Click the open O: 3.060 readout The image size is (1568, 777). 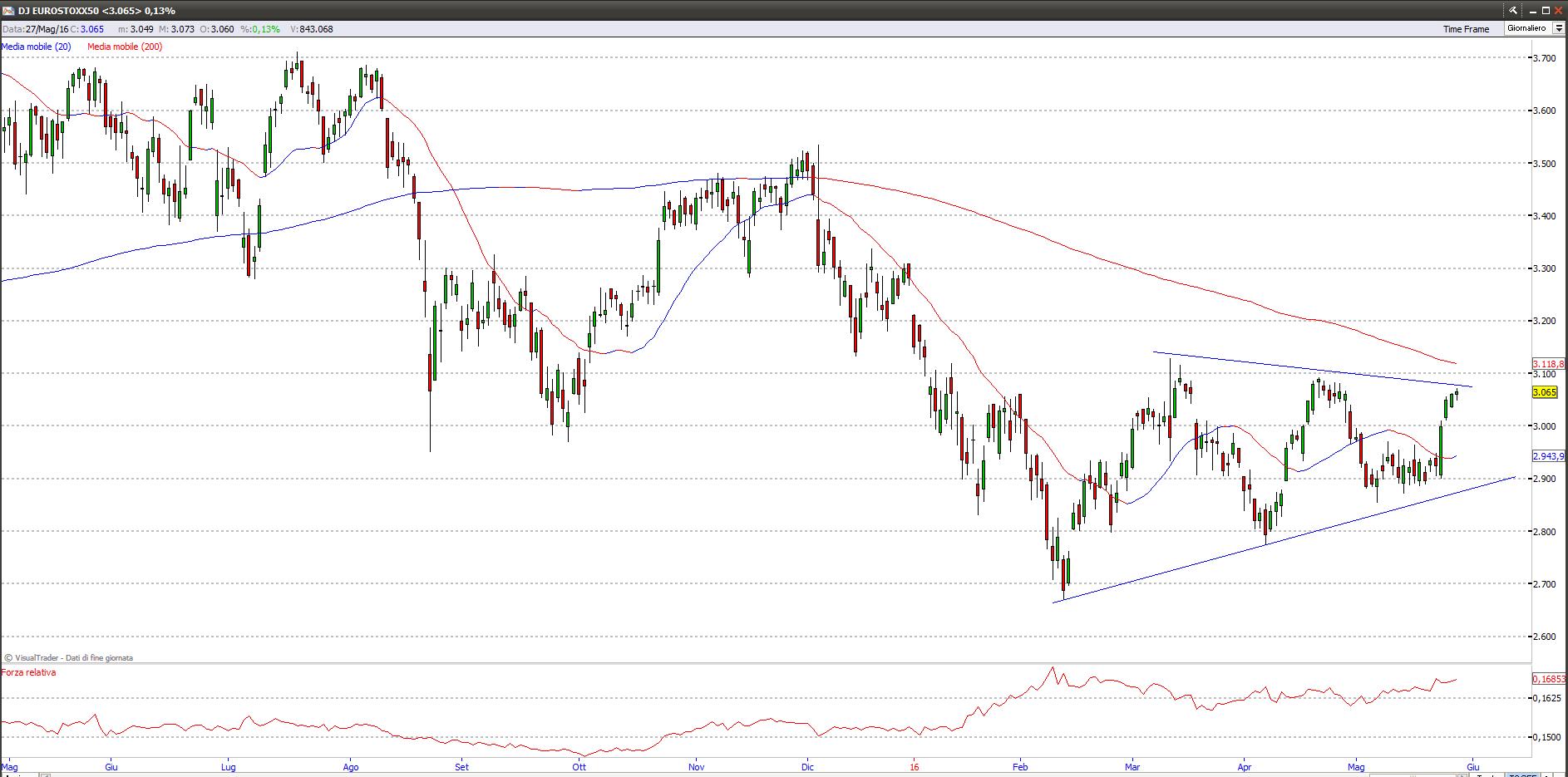217,29
